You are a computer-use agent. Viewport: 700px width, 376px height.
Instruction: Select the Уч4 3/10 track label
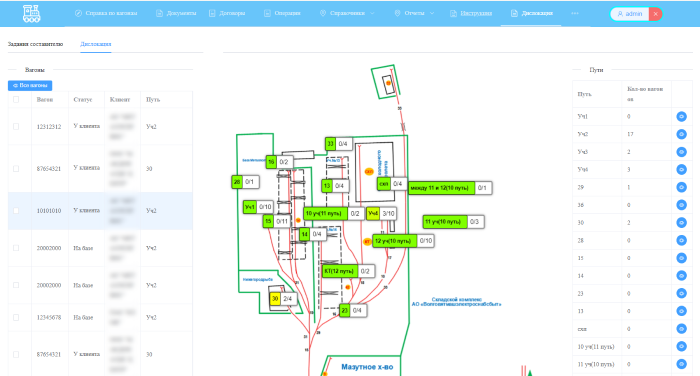point(381,213)
